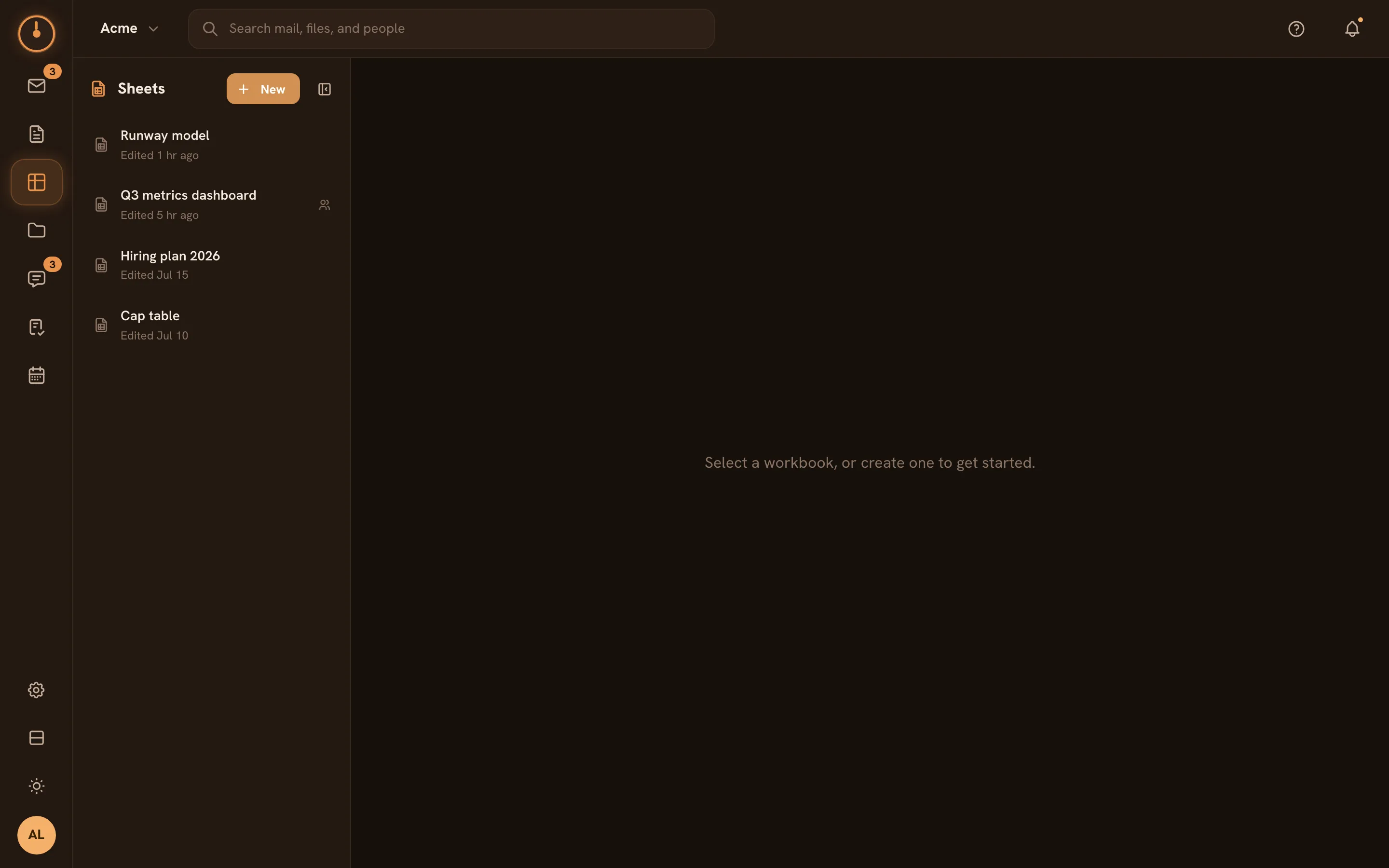Open the Chat messages icon

click(36, 279)
